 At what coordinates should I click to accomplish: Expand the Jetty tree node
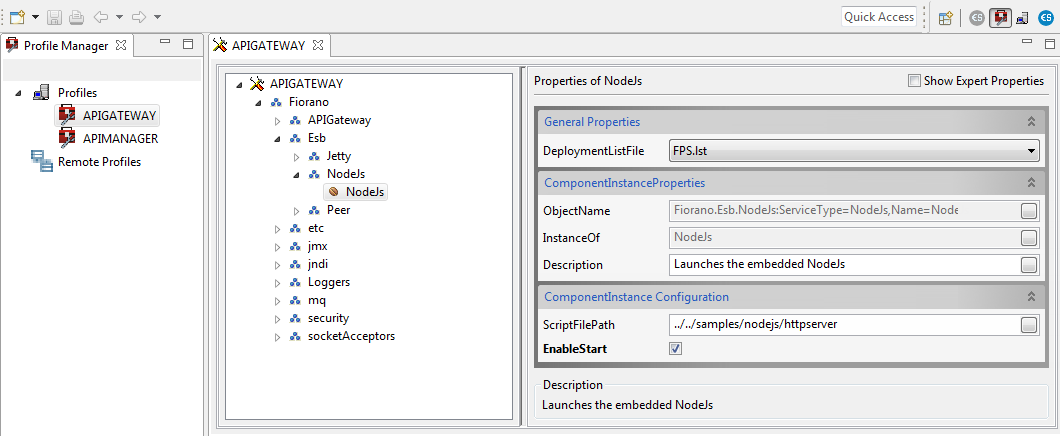pyautogui.click(x=296, y=157)
